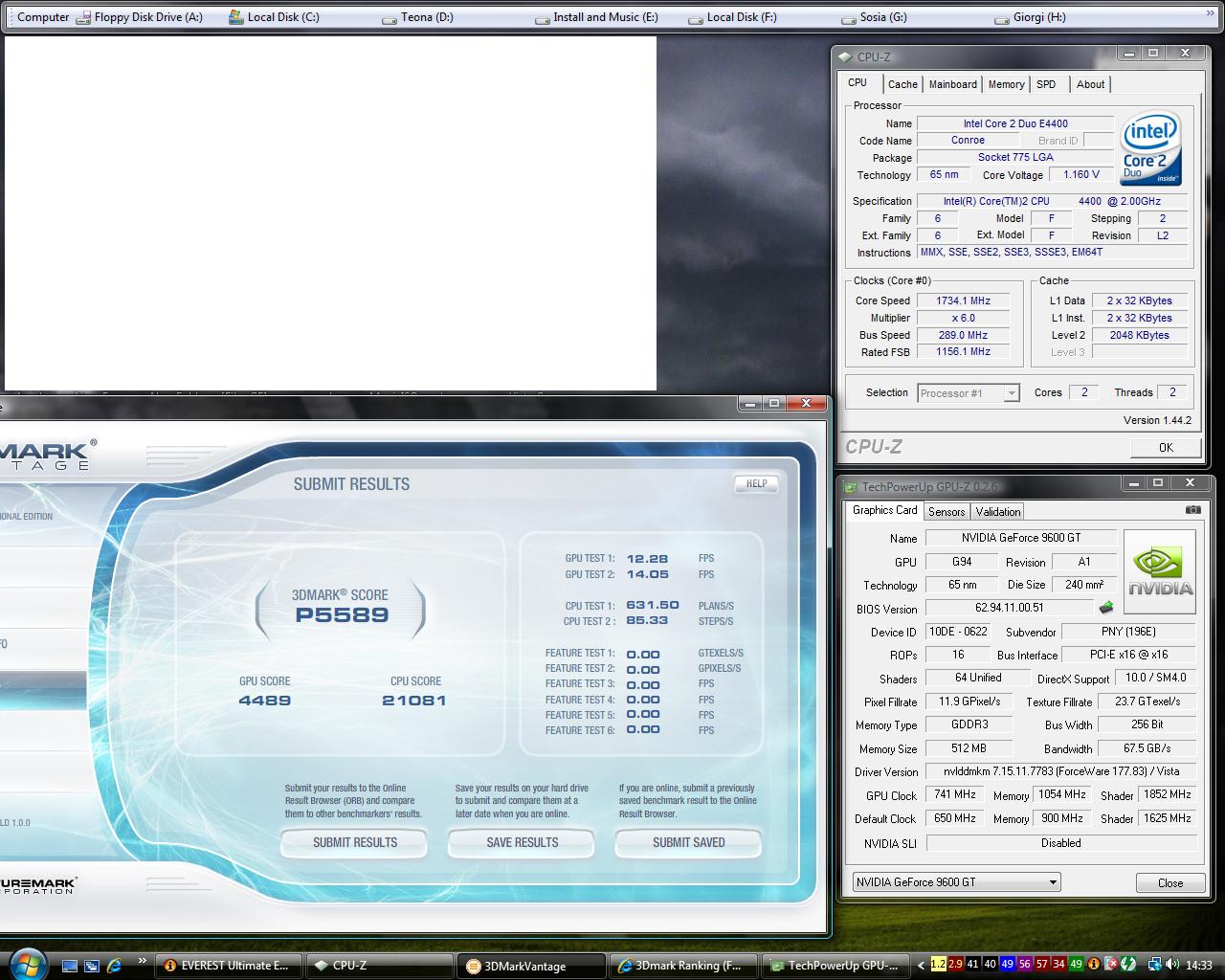Switch to EVEREST Ultimate taskbar button
This screenshot has height=980, width=1225.
click(230, 966)
